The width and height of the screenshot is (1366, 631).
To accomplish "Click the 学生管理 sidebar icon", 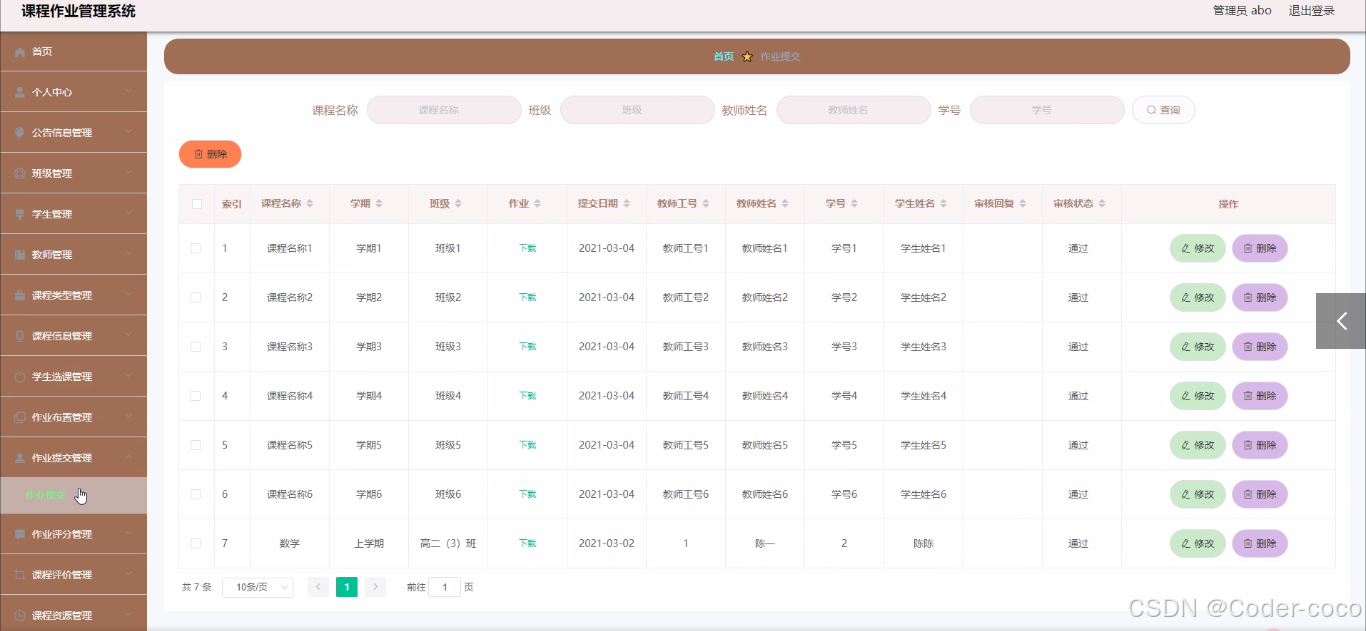I will pos(20,214).
